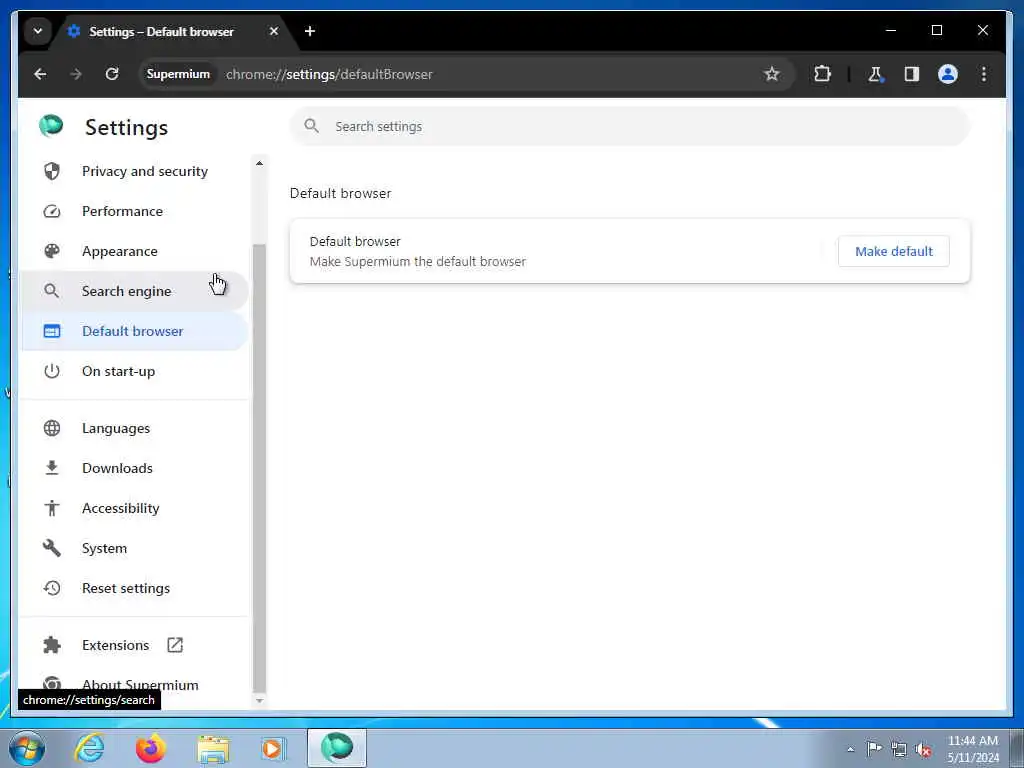Click the muted volume tray icon
The height and width of the screenshot is (768, 1024).
pyautogui.click(x=923, y=749)
